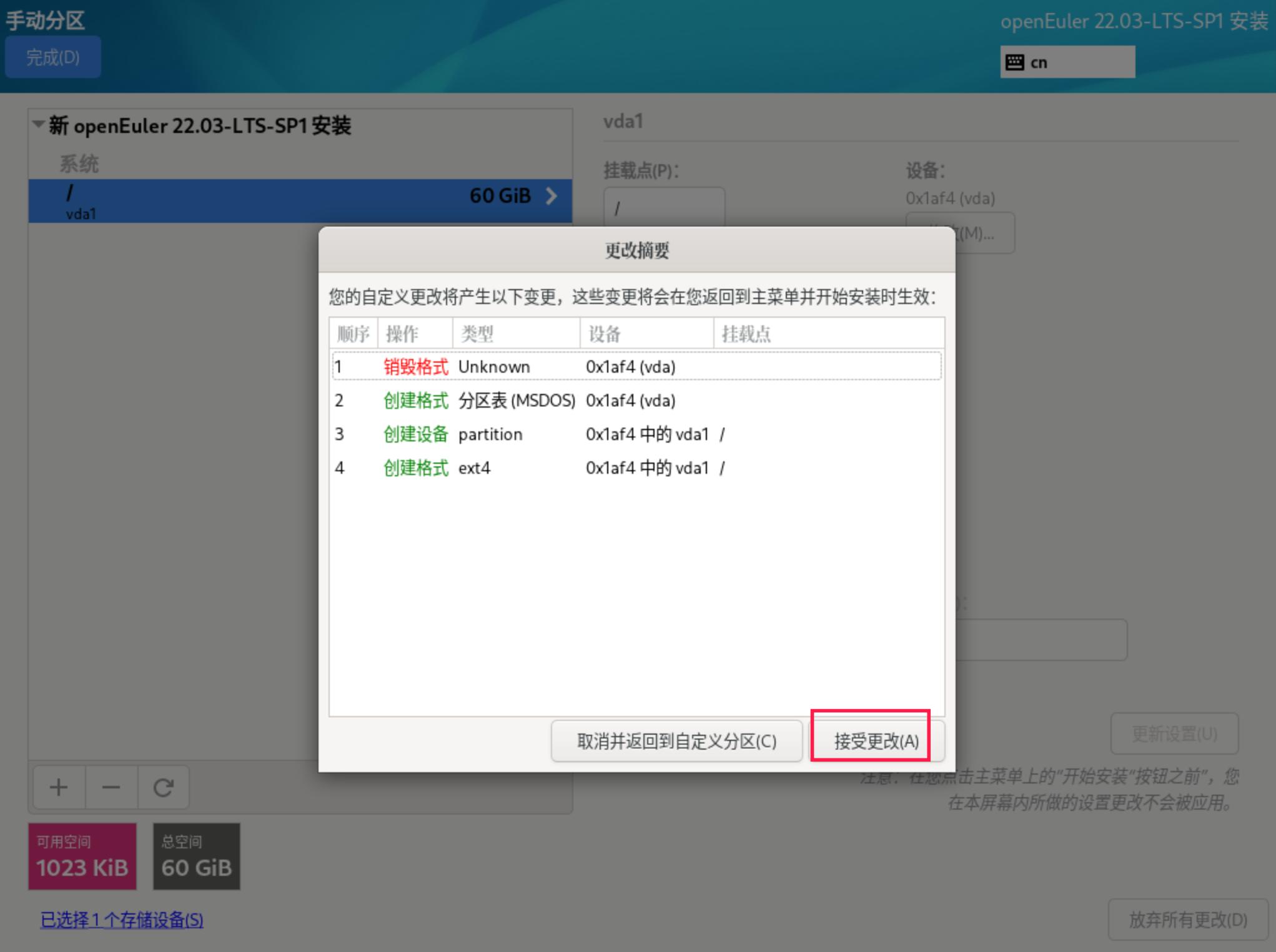Click 取消并返回到自定义分区(C)

click(x=676, y=741)
